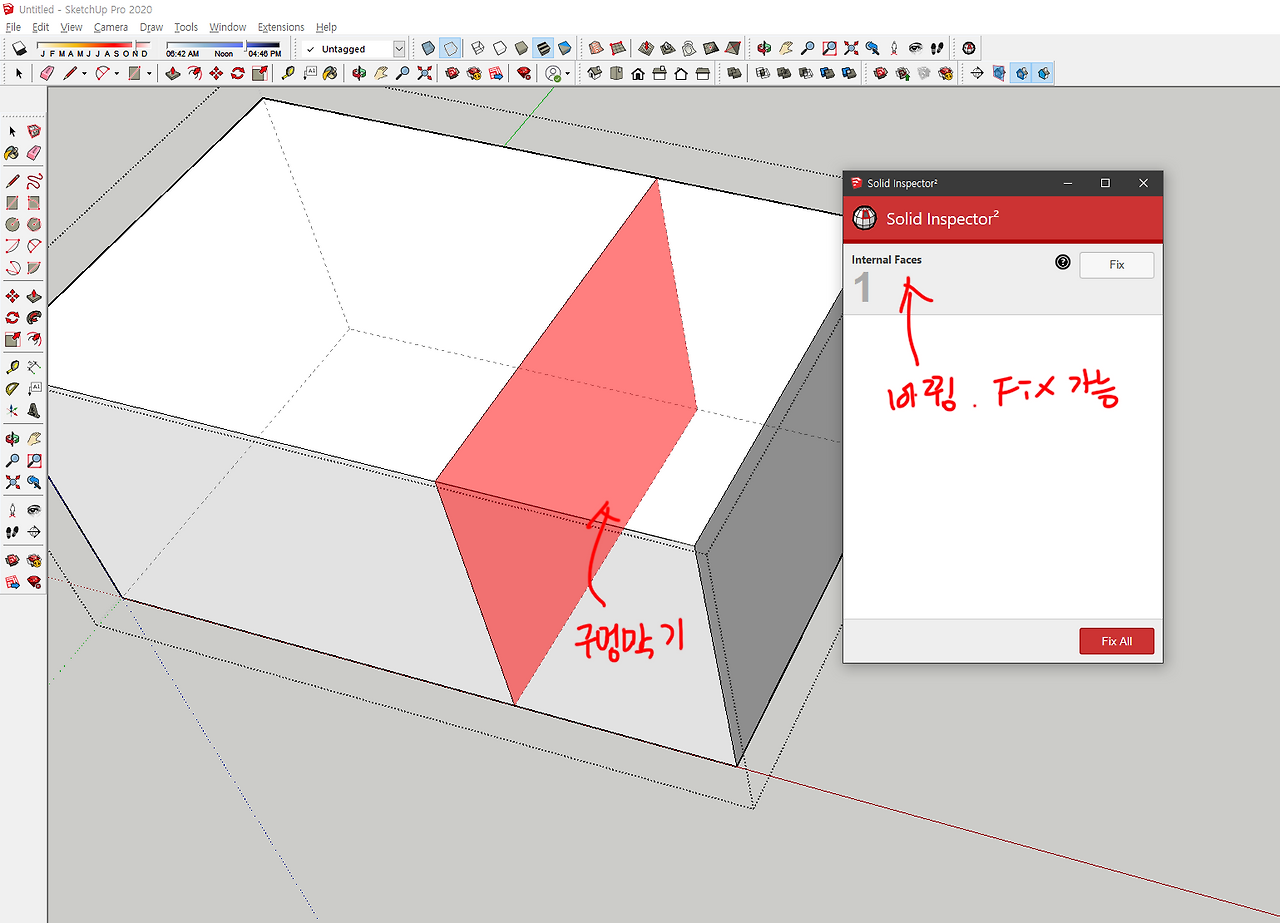Switch to Wireframe face style
Screen dimensions: 1280x923
(x=476, y=47)
